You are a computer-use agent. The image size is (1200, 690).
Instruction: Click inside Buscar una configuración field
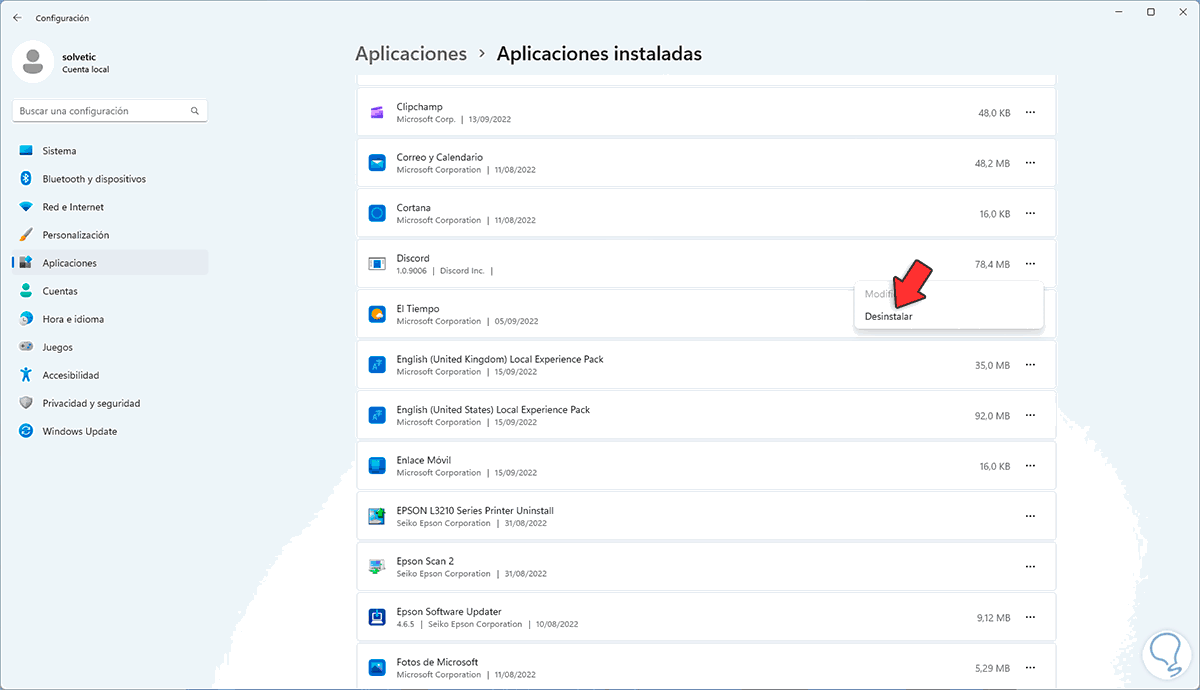110,111
